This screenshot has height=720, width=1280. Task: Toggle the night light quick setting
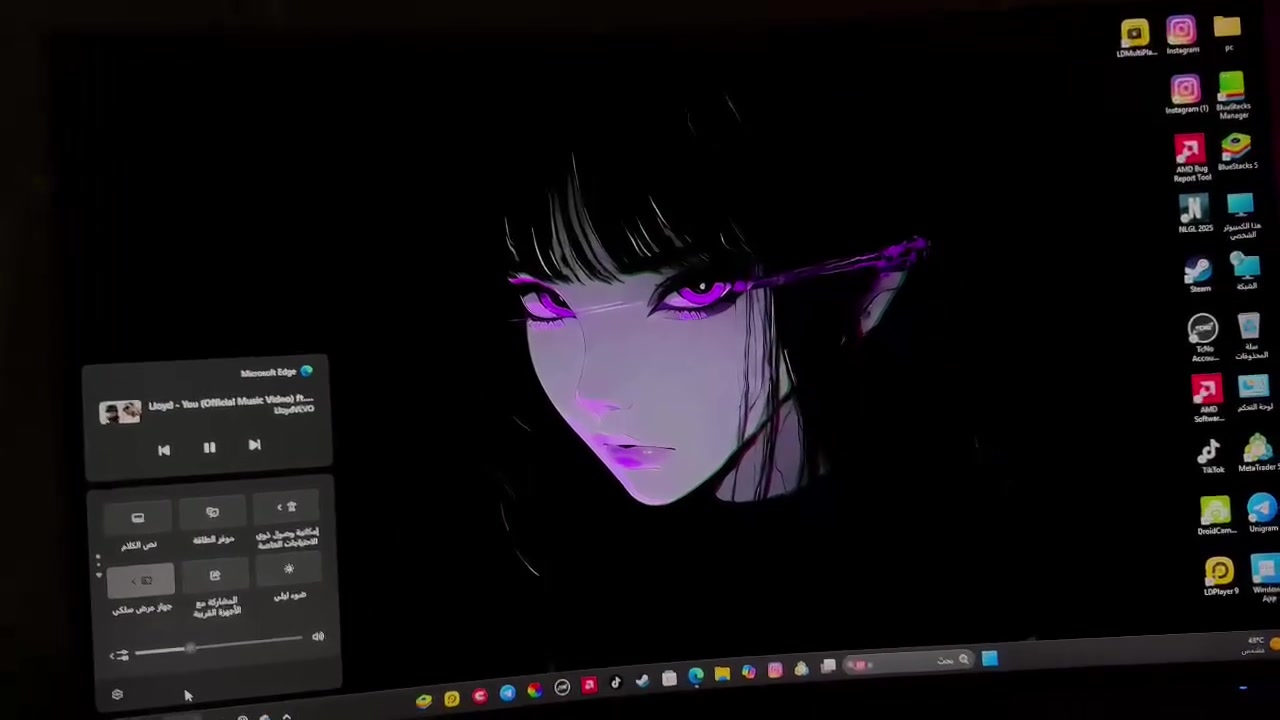(289, 571)
